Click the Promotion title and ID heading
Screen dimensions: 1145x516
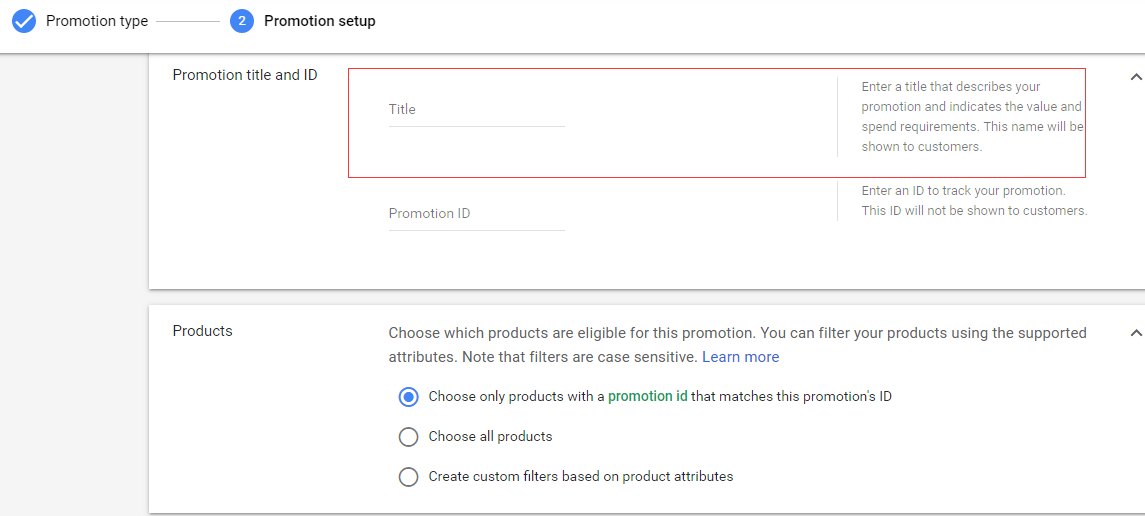point(245,75)
